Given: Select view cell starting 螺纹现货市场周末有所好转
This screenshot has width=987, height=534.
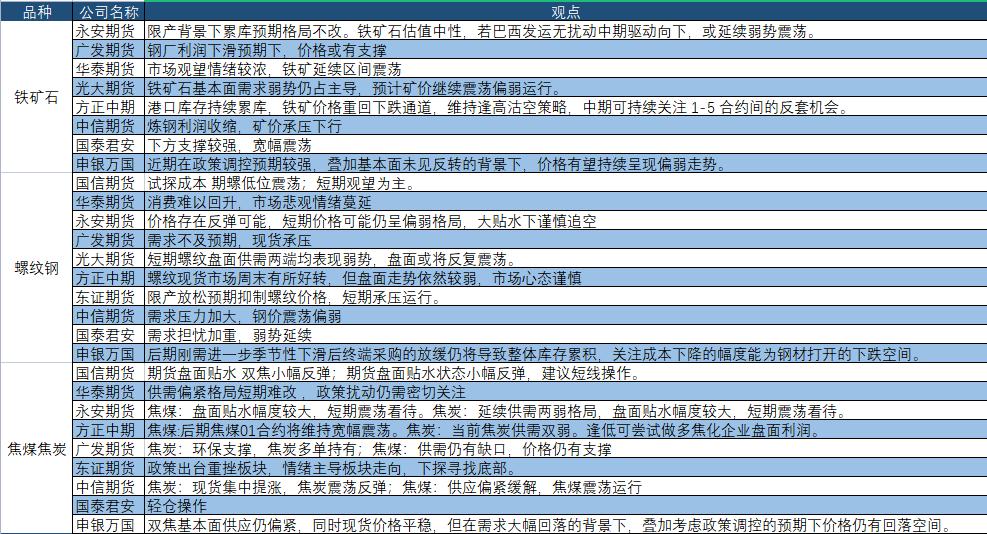Looking at the screenshot, I should tap(565, 278).
